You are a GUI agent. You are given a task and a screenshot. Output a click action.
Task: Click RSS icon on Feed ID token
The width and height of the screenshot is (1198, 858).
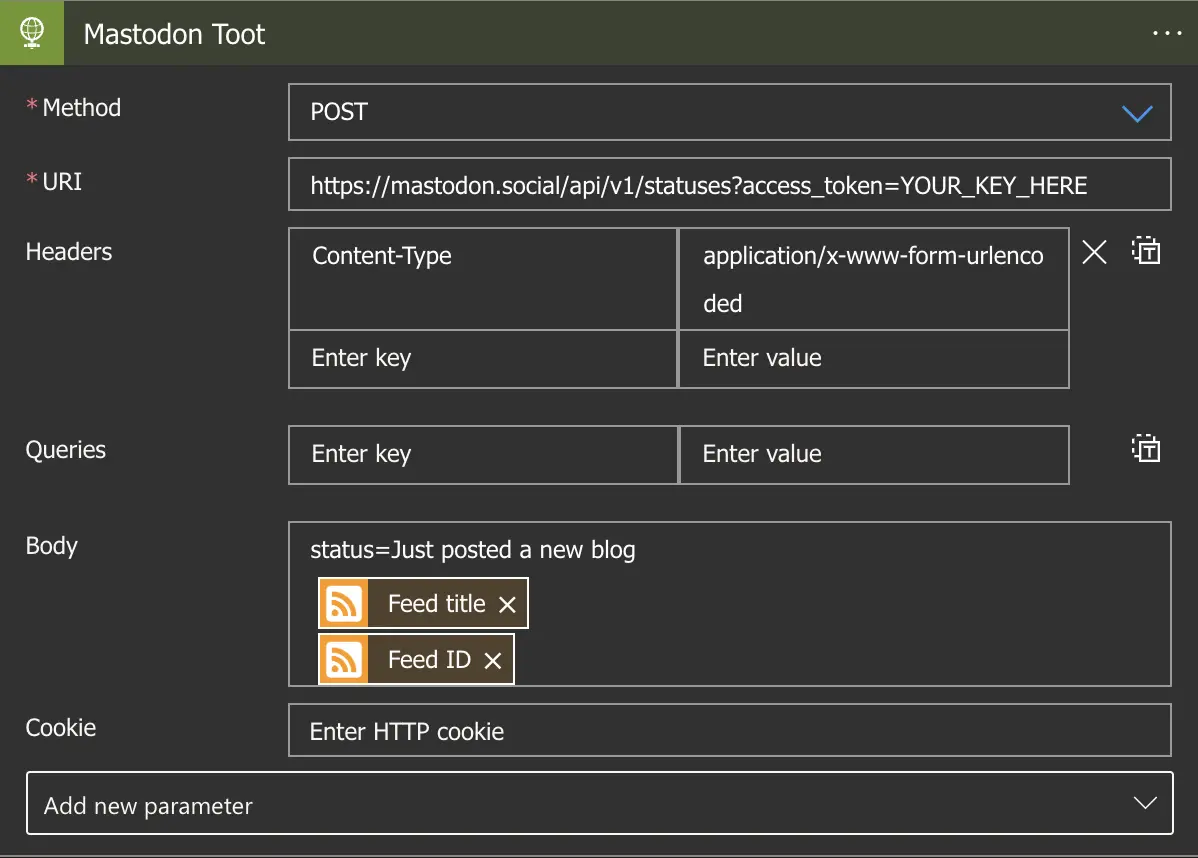tap(344, 659)
